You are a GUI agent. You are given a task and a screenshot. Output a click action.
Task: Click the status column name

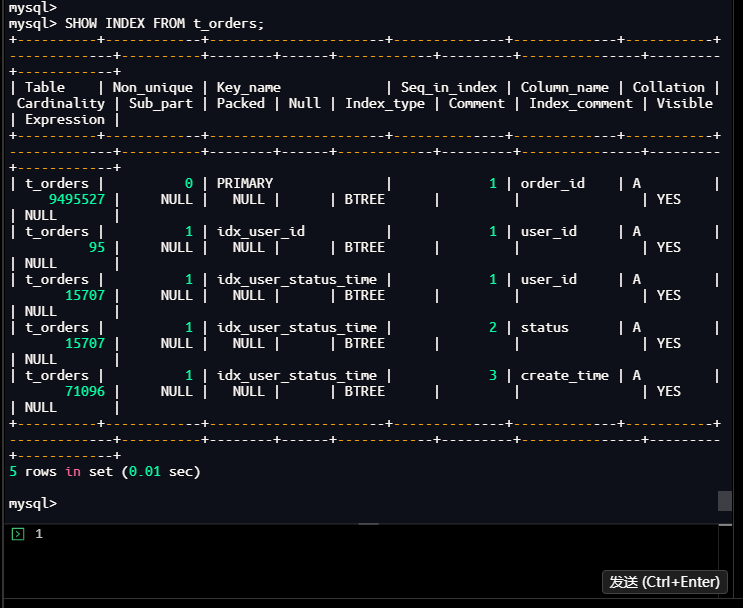click(x=544, y=327)
